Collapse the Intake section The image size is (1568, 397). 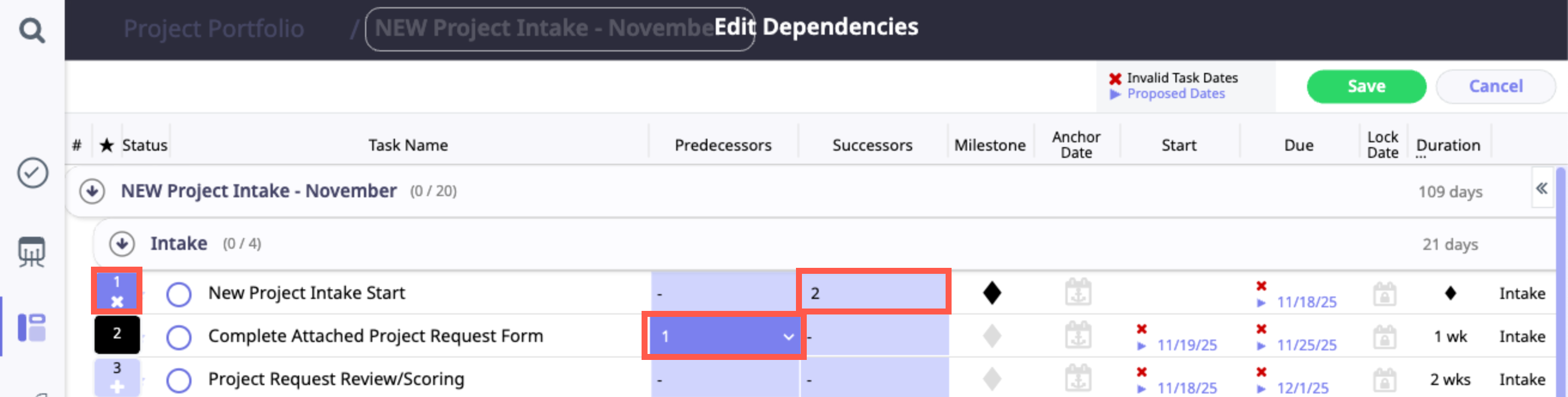click(x=121, y=244)
